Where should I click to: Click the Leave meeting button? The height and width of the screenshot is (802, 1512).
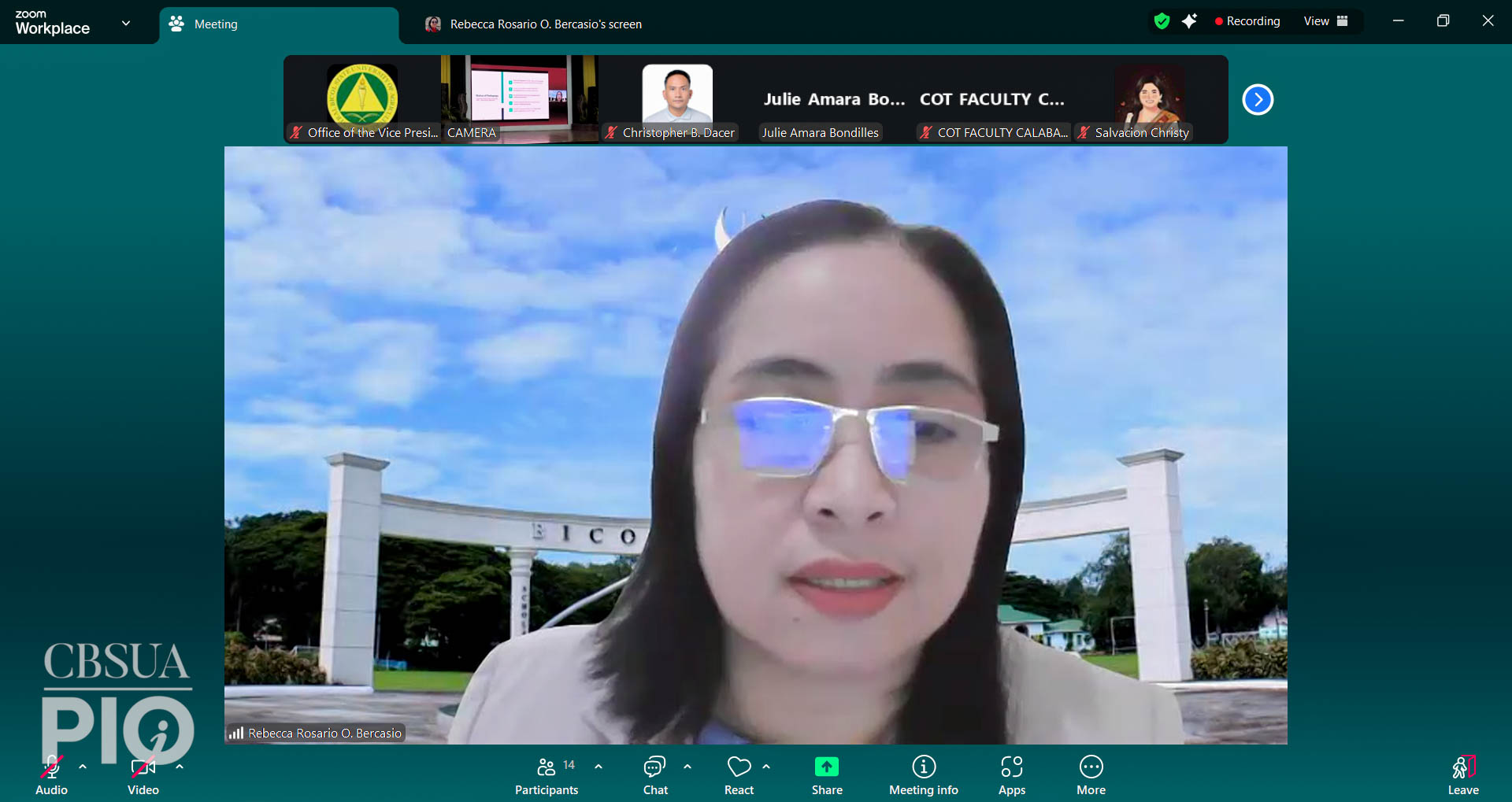tap(1462, 775)
